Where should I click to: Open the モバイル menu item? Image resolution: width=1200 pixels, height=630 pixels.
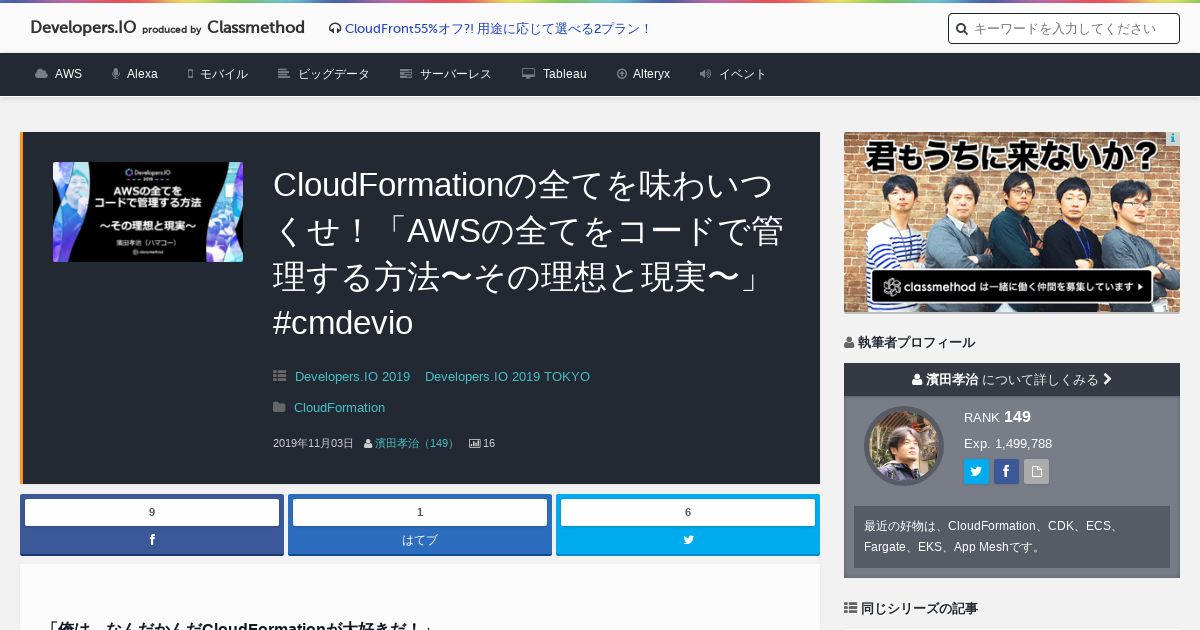(217, 74)
